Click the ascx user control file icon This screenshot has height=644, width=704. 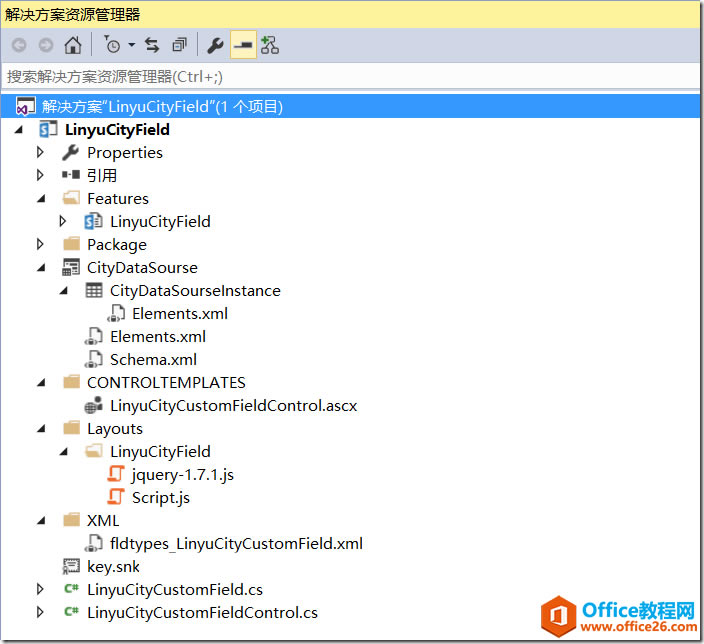93,405
